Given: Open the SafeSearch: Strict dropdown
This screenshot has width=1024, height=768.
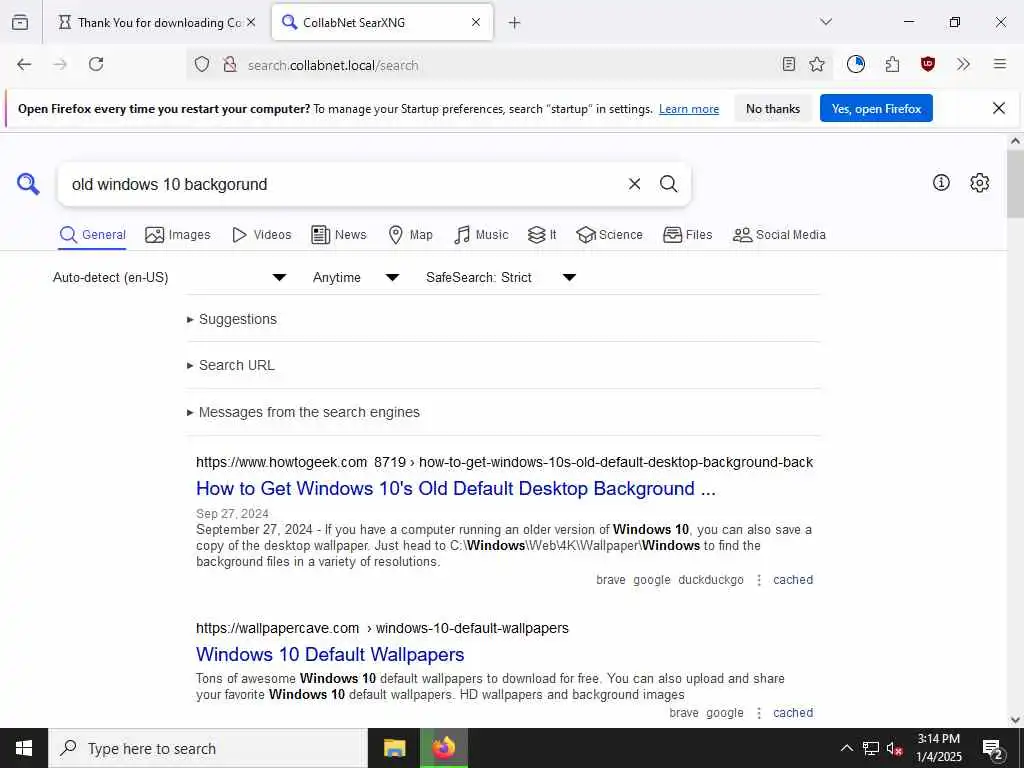Looking at the screenshot, I should (x=502, y=278).
